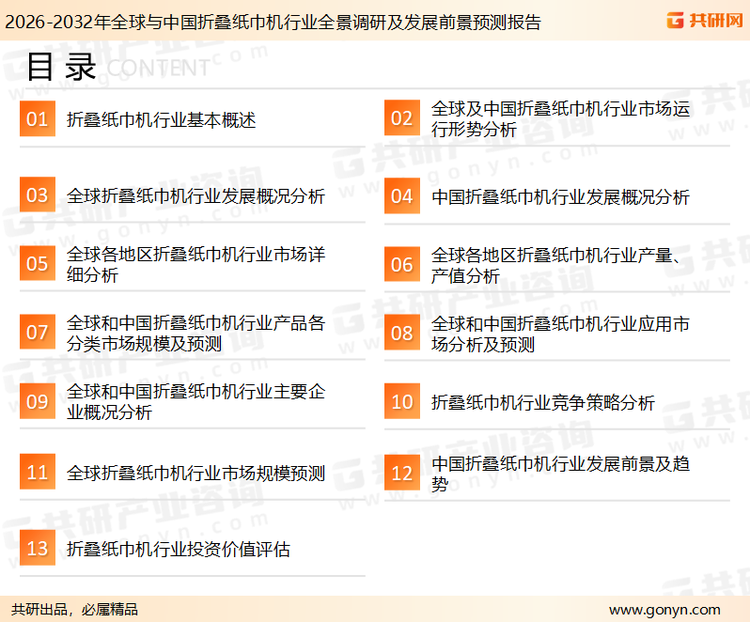Select chapter title 全球各地区折叠纸巾机行业产量、产值分析
Image resolution: width=750 pixels, height=622 pixels.
[x=556, y=265]
